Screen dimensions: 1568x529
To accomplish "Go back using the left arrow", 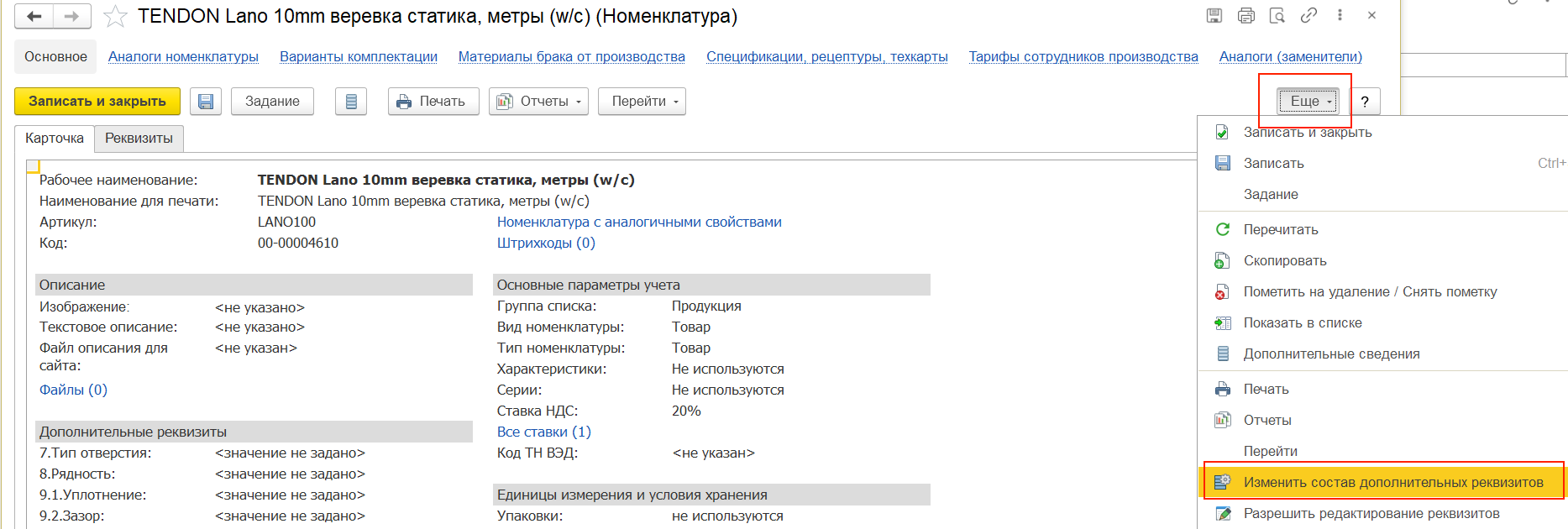I will click(34, 16).
